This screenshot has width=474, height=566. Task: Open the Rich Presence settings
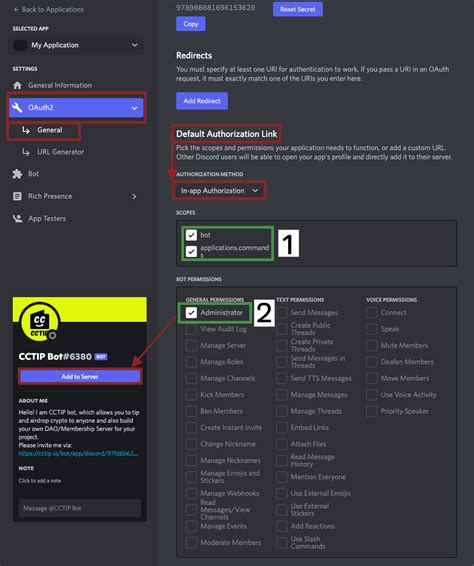point(50,196)
